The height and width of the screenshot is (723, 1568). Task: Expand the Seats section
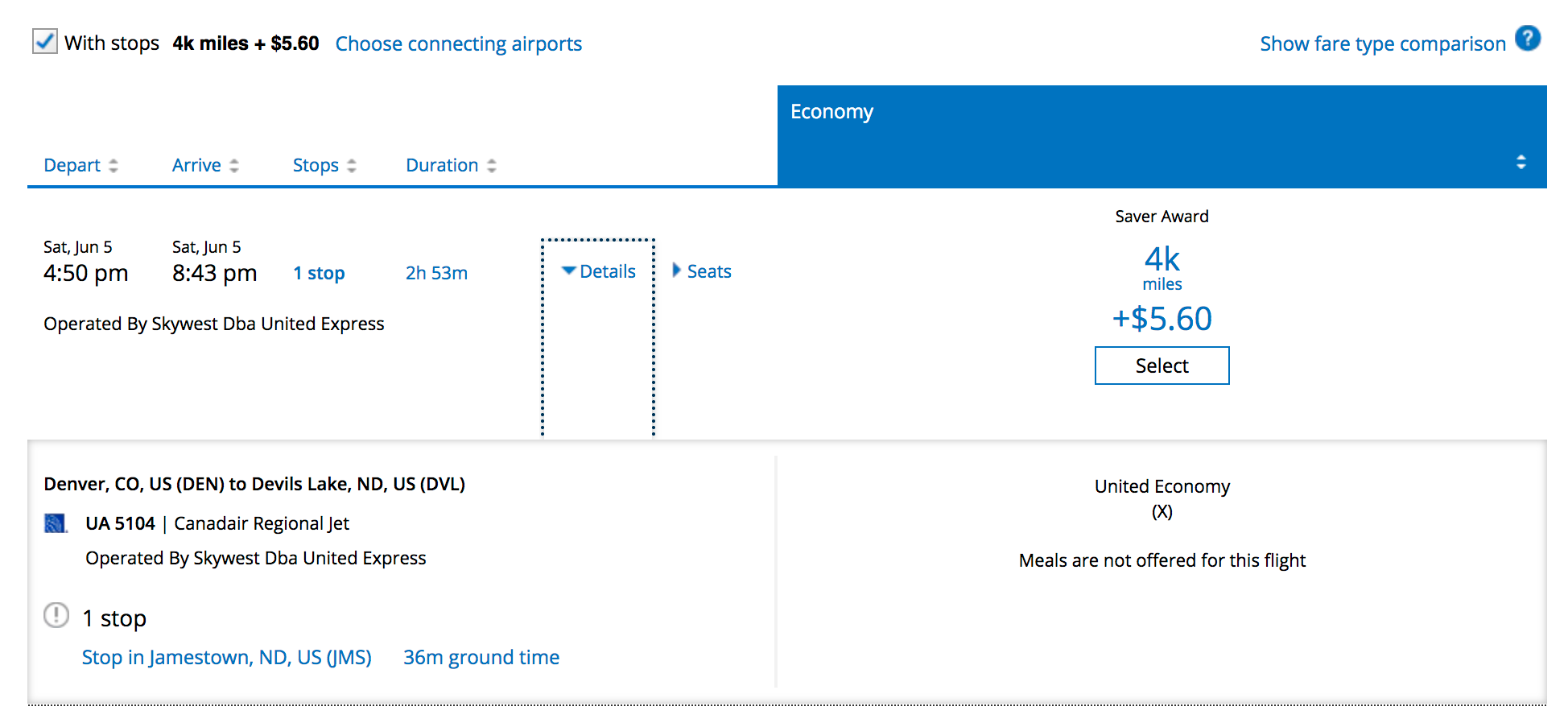(x=702, y=272)
